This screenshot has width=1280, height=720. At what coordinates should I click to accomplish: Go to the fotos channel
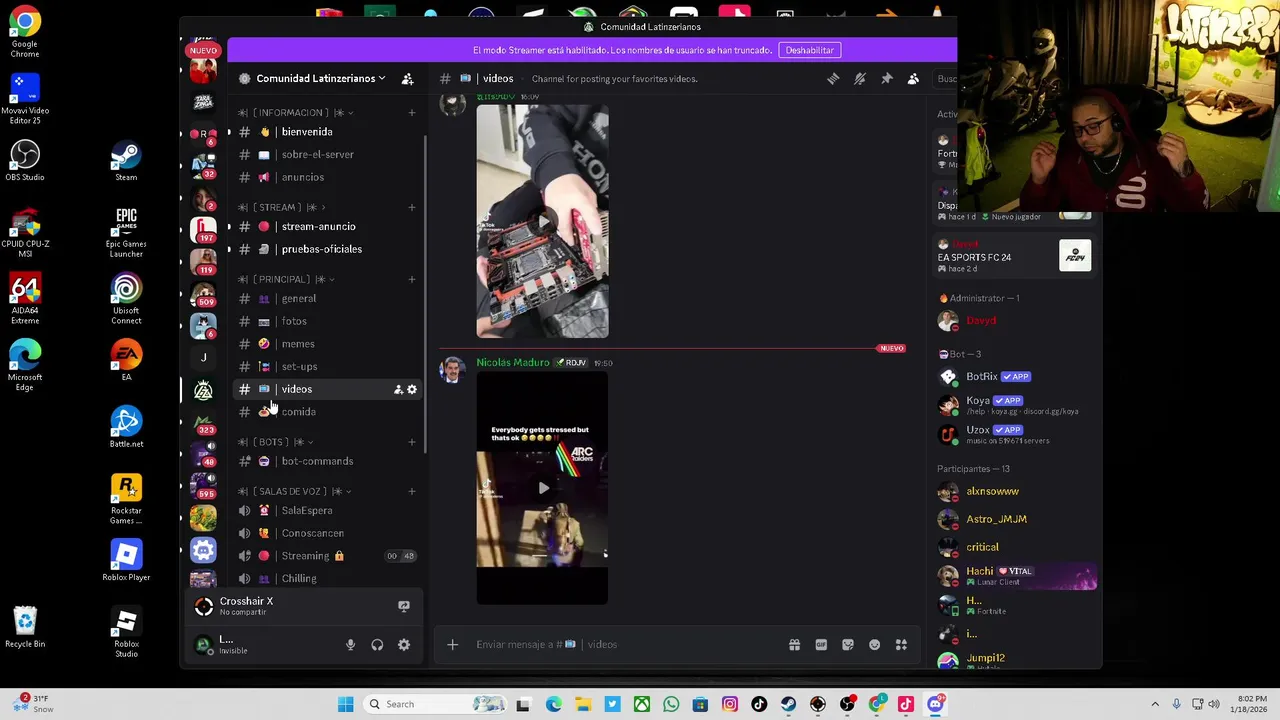327,321
